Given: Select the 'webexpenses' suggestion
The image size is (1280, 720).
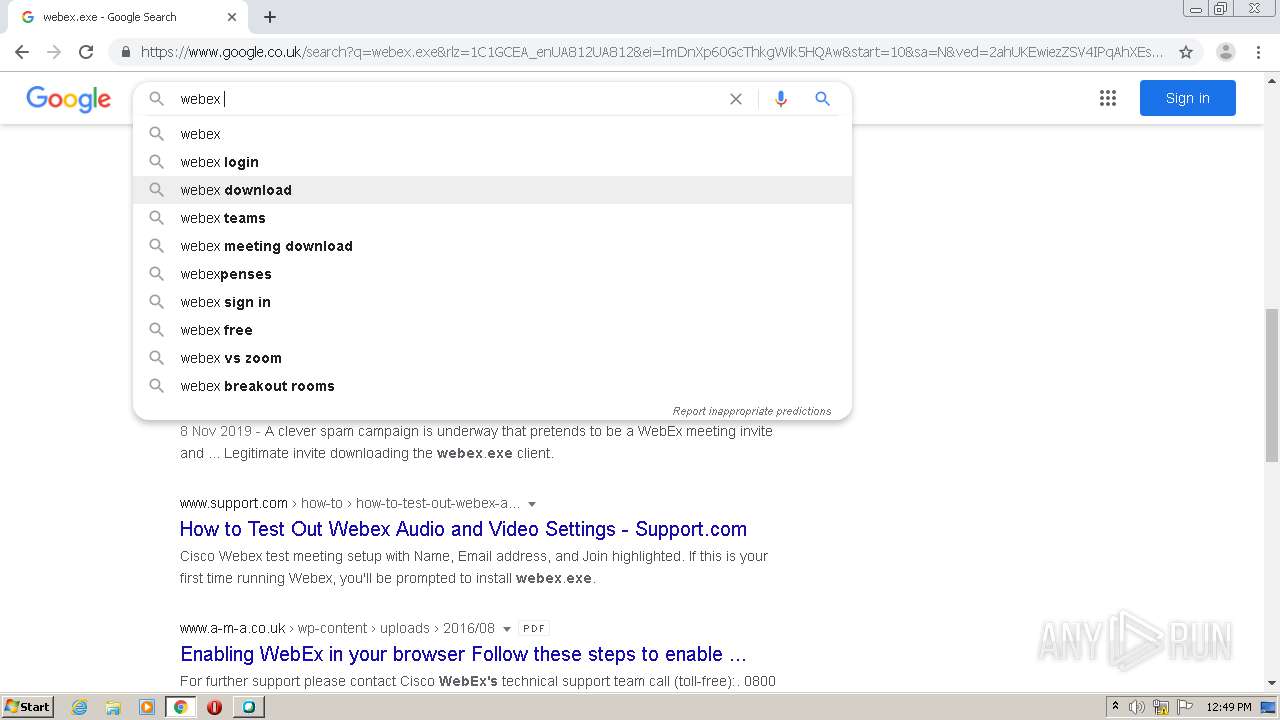Looking at the screenshot, I should coord(492,274).
